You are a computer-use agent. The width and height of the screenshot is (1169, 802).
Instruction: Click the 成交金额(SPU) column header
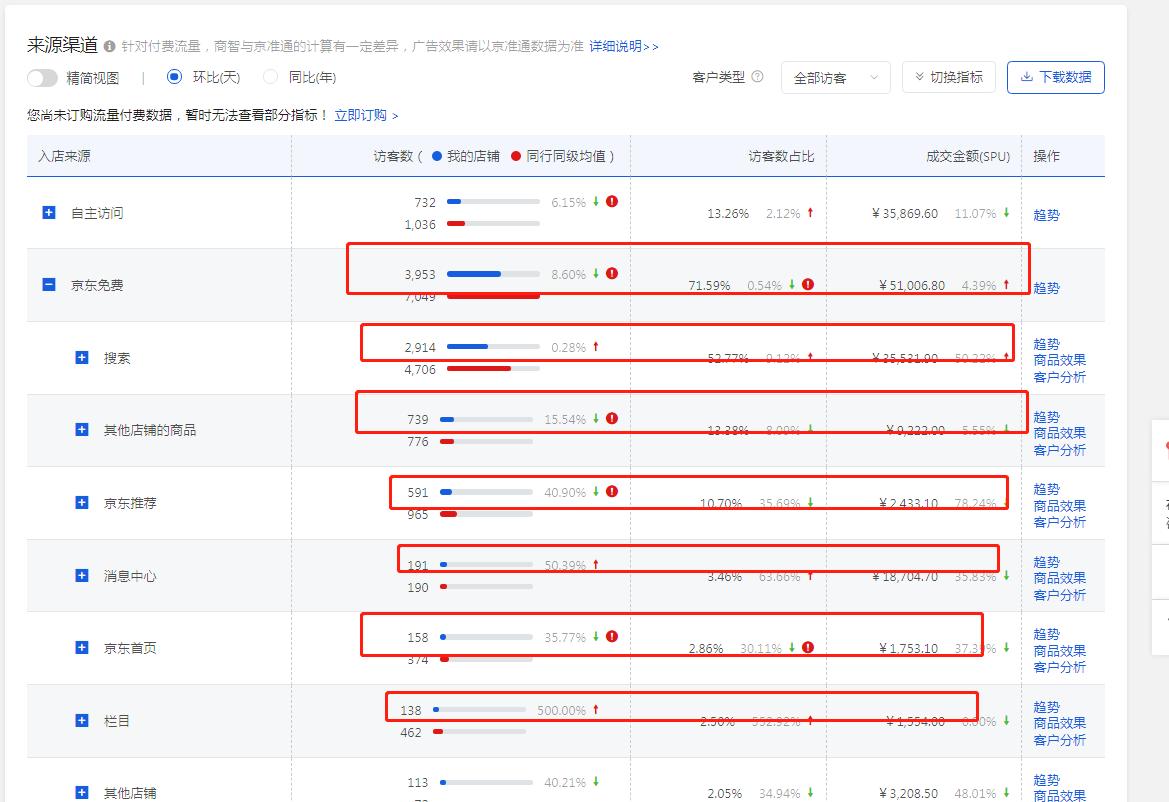pos(967,156)
